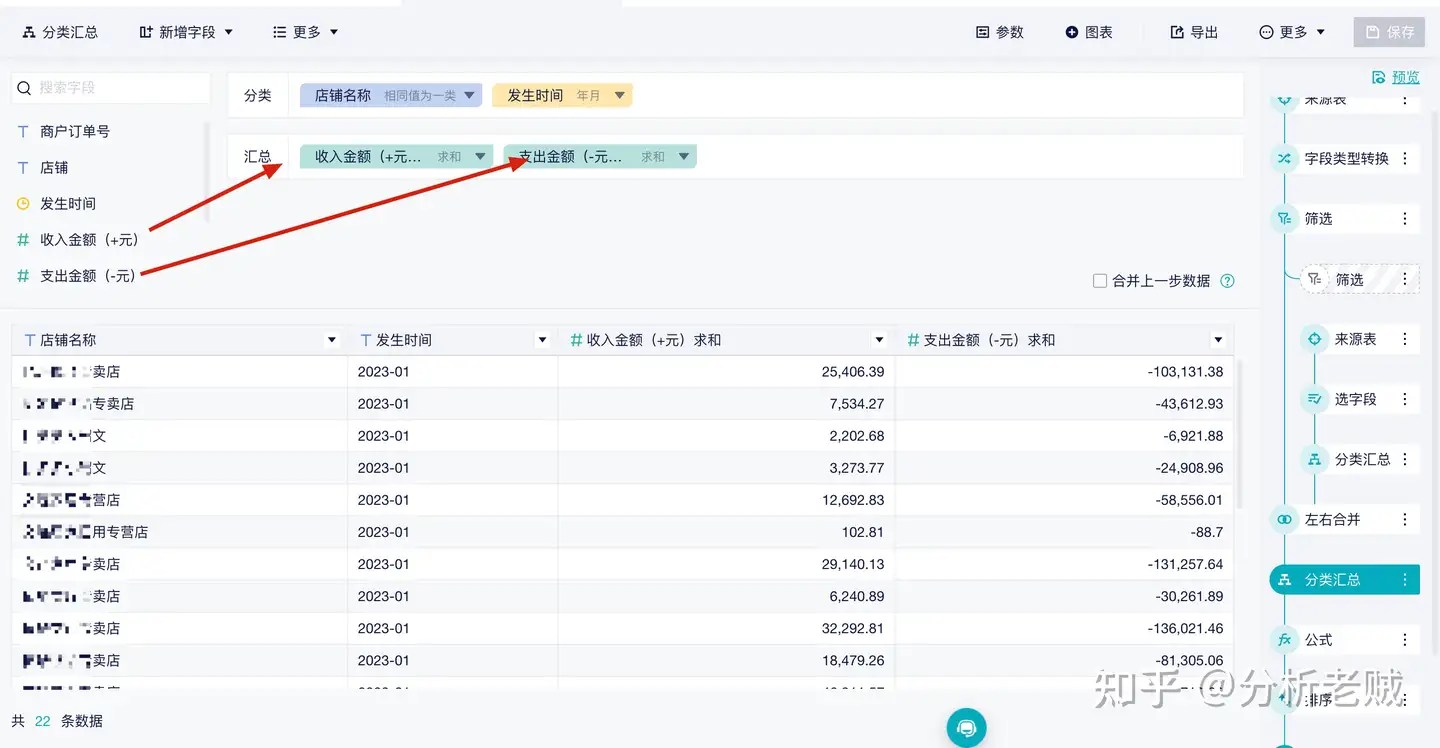Open the 发生时间 column header menu arrow

pos(542,340)
